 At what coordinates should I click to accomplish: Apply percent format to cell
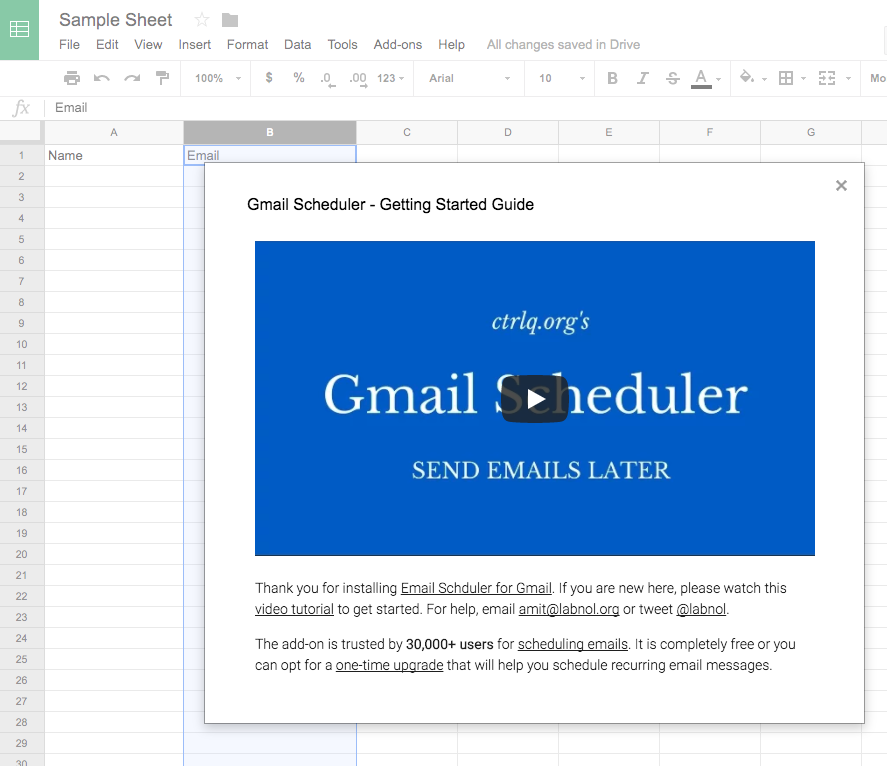click(299, 78)
